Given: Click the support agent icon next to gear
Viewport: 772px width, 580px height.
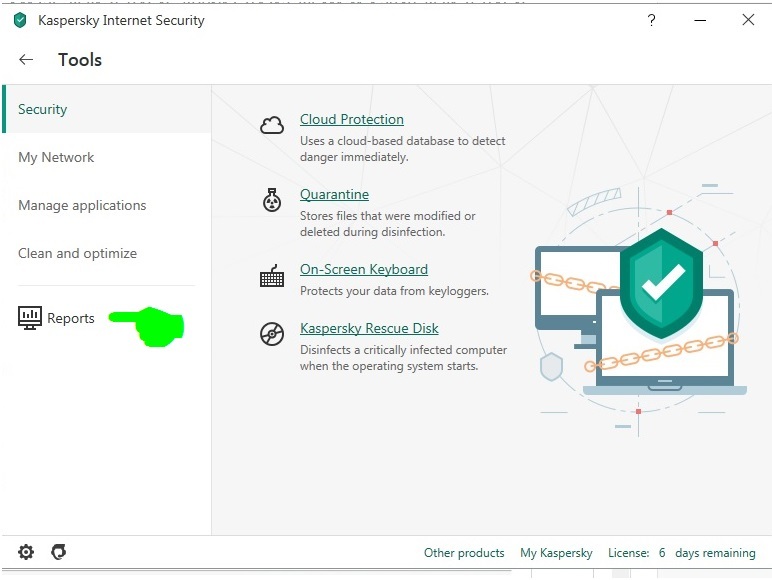Looking at the screenshot, I should [x=58, y=552].
